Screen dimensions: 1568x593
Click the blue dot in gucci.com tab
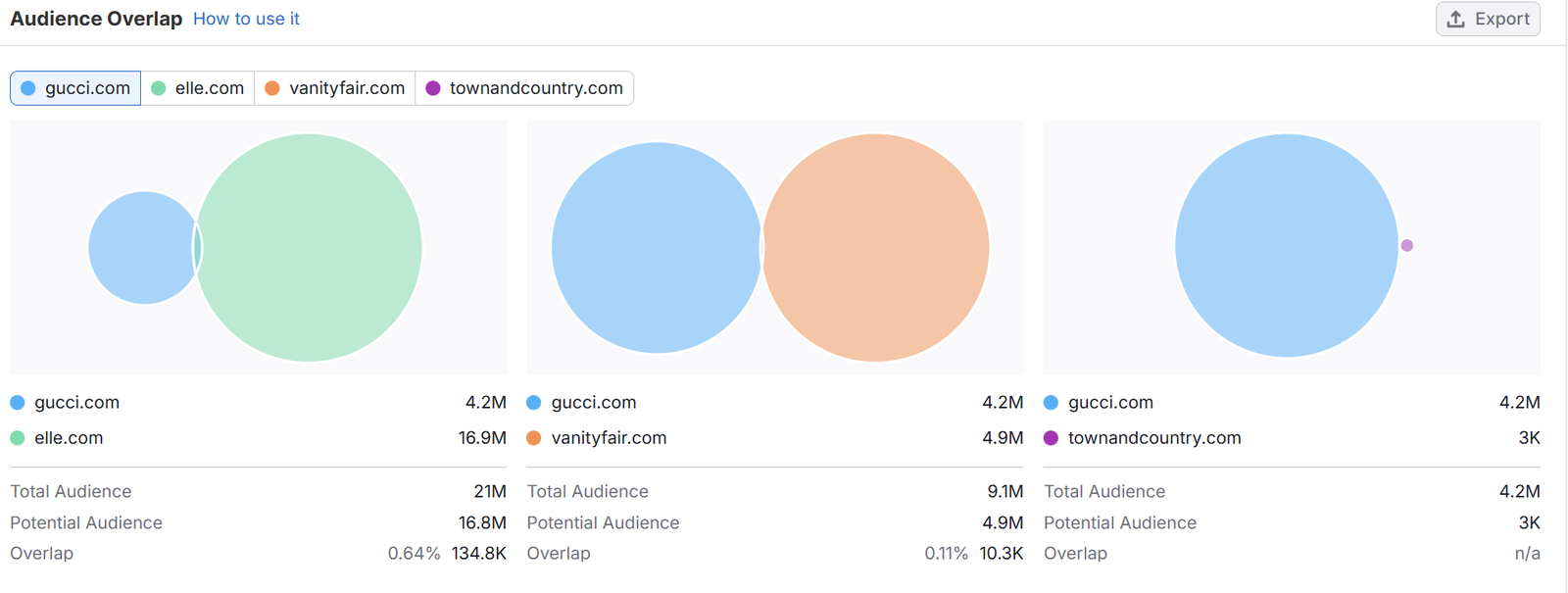28,88
